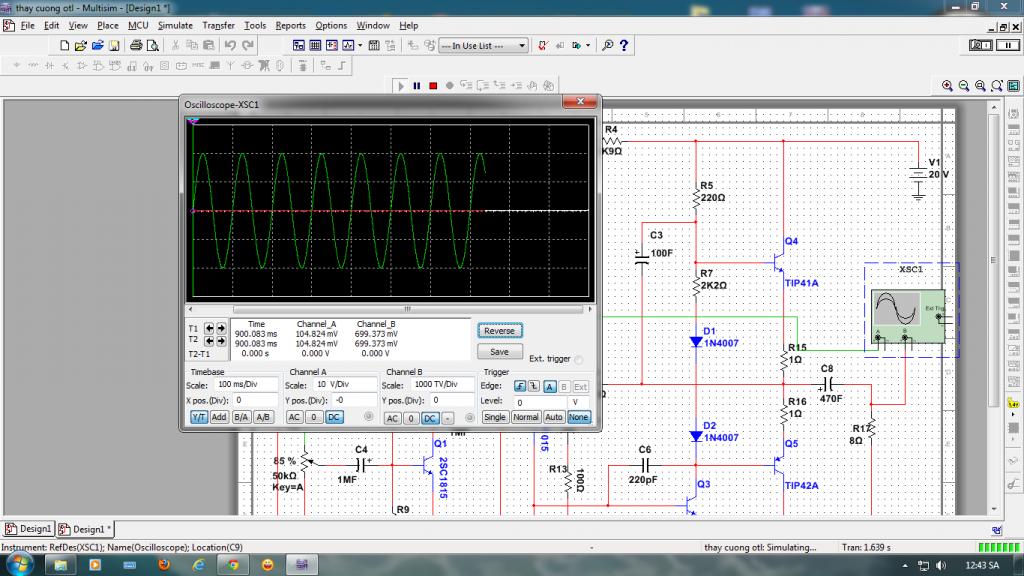Select falling edge trigger icon

pos(534,387)
